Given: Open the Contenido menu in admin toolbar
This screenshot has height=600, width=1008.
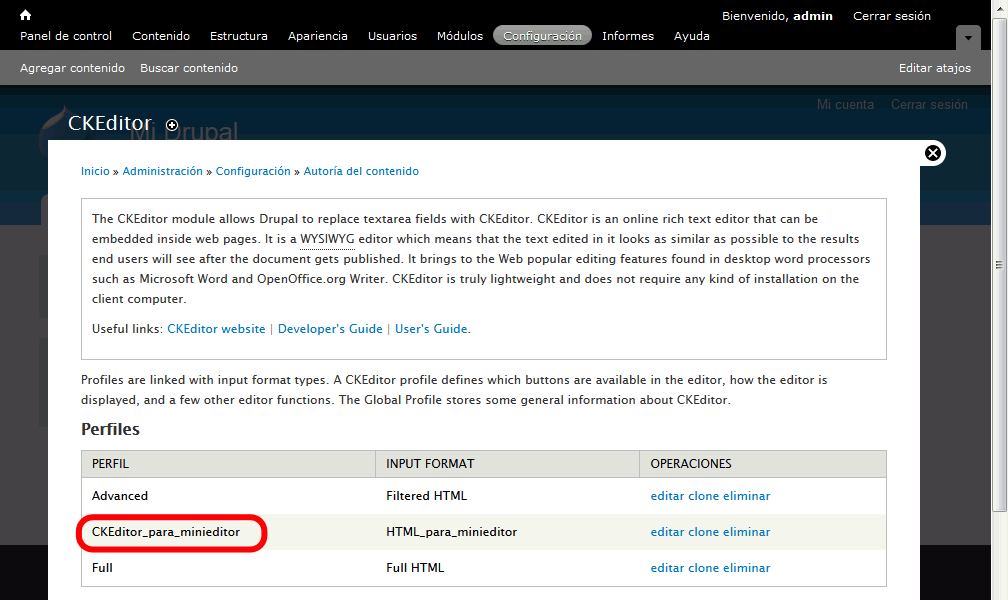Looking at the screenshot, I should pyautogui.click(x=161, y=36).
